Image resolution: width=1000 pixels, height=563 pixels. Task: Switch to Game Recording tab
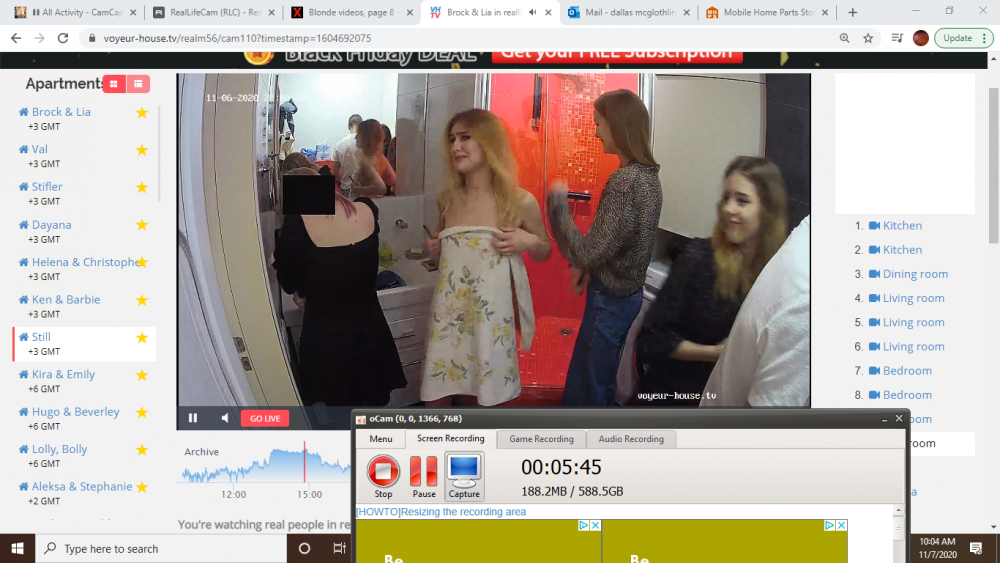click(541, 439)
